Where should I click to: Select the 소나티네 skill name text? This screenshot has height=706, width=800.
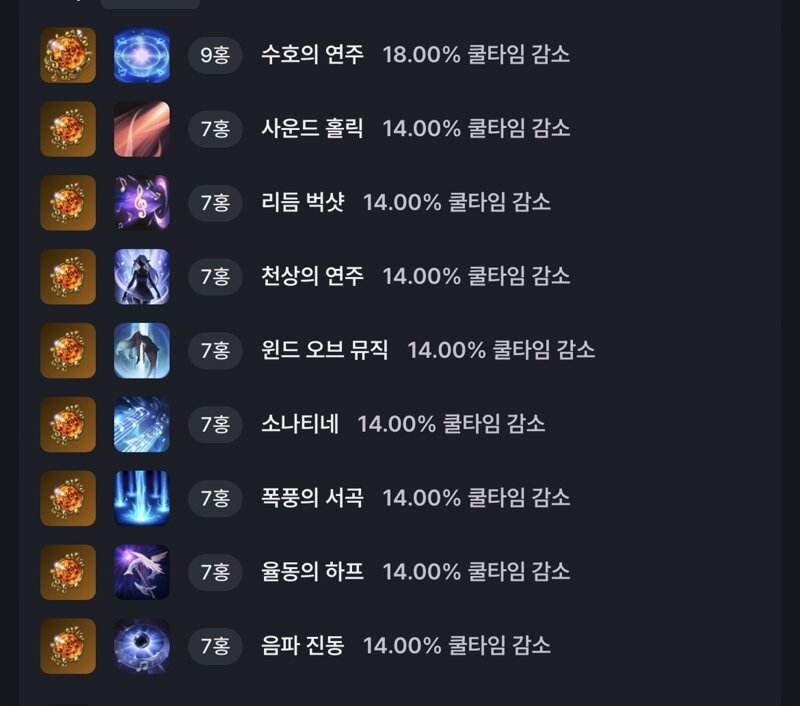(x=300, y=424)
